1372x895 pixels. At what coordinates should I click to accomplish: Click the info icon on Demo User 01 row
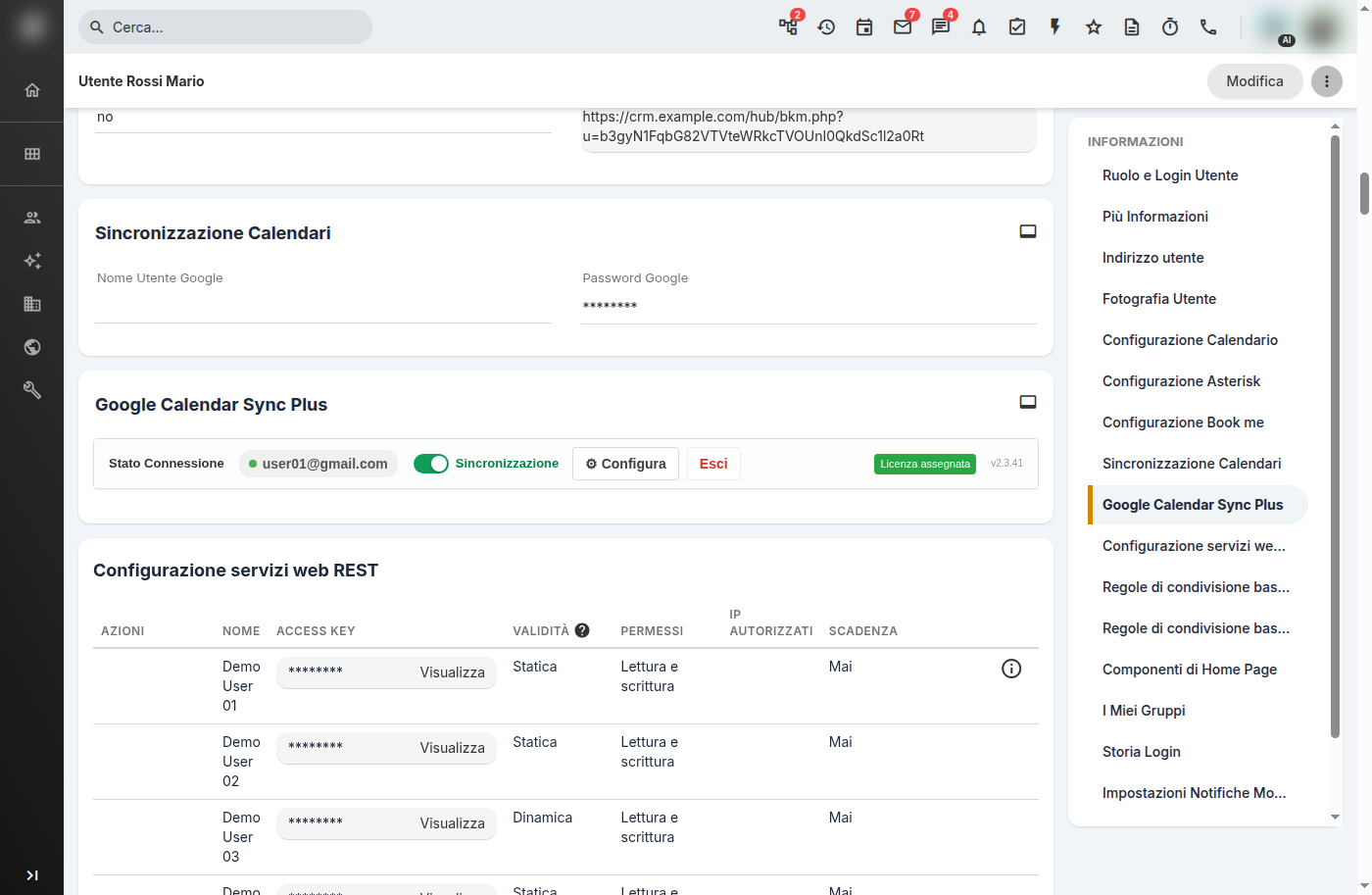point(1011,669)
